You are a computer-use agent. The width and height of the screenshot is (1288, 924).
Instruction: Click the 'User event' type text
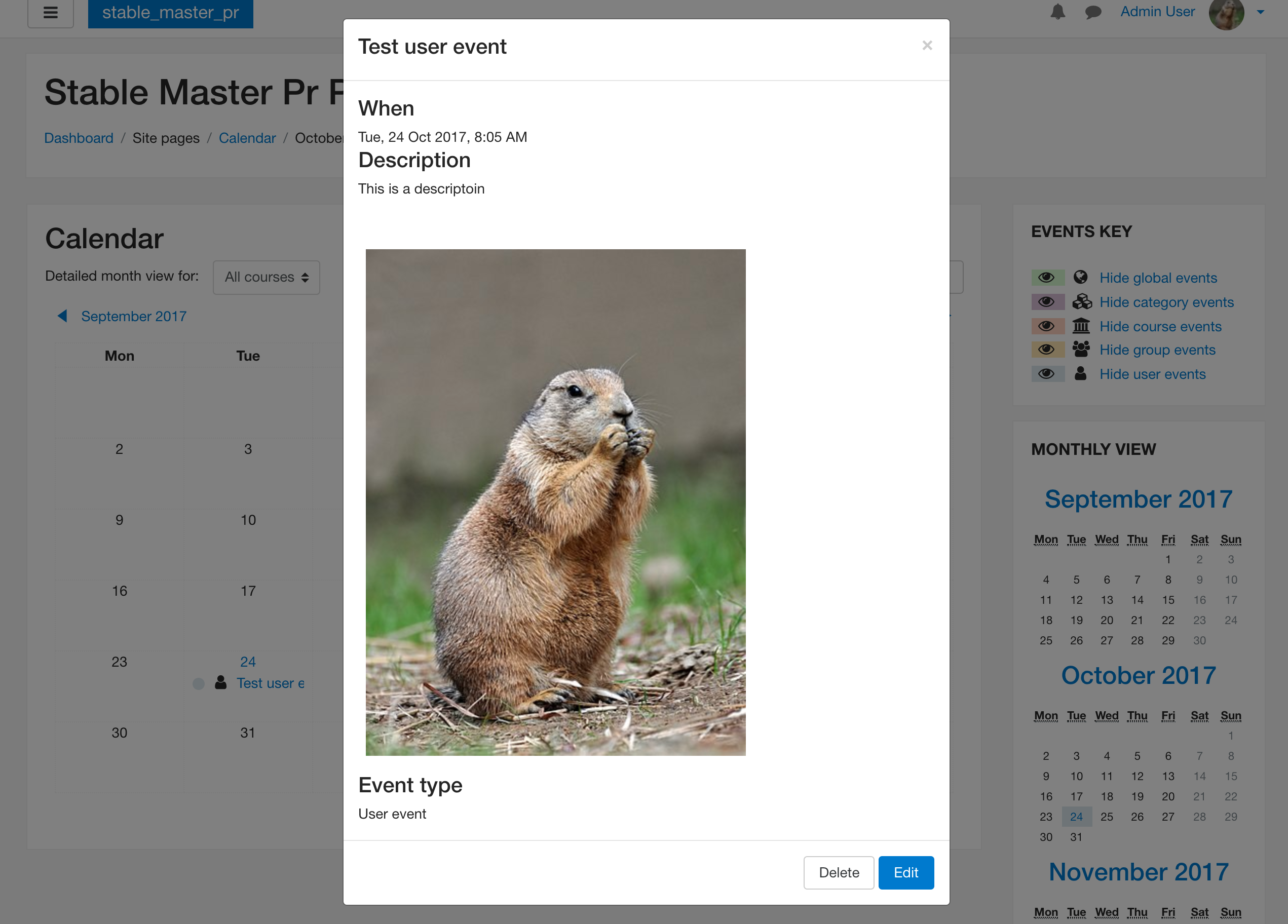[x=392, y=814]
